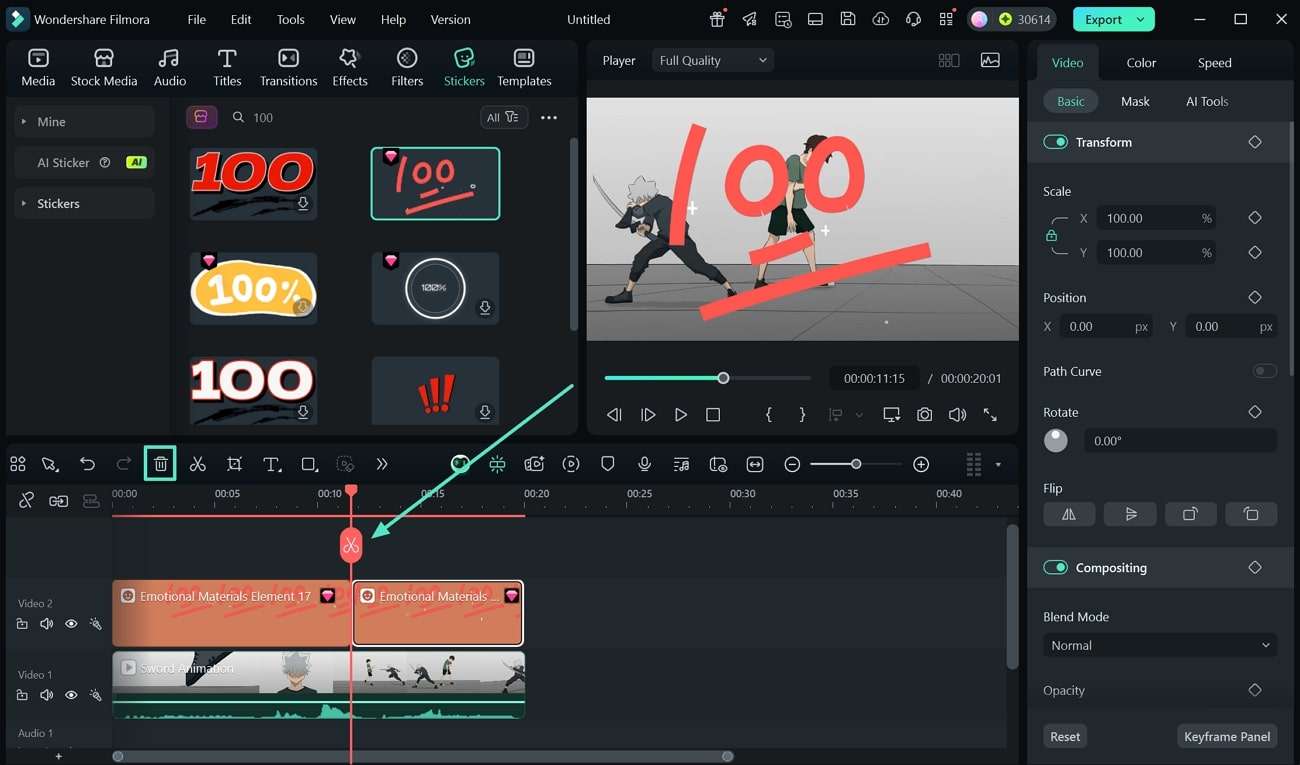Click the mark in curly brace icon
1300x765 pixels.
768,414
